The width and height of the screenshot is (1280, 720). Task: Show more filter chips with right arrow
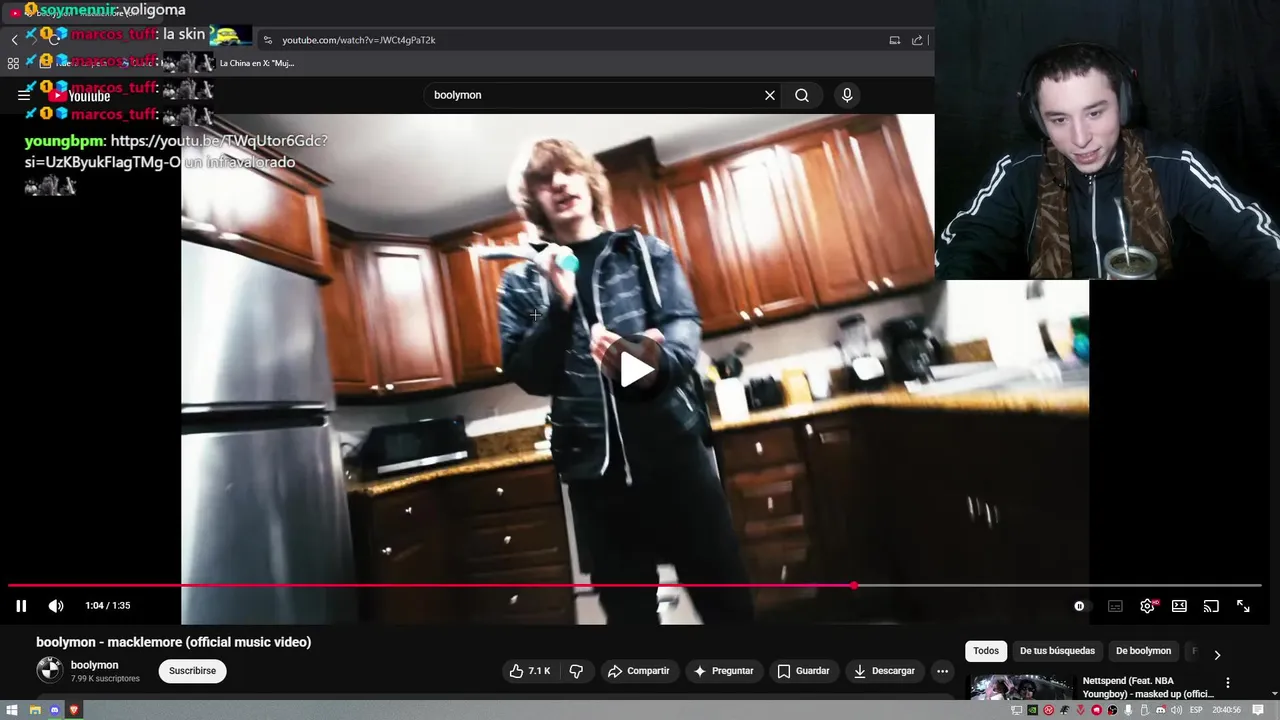click(x=1217, y=655)
